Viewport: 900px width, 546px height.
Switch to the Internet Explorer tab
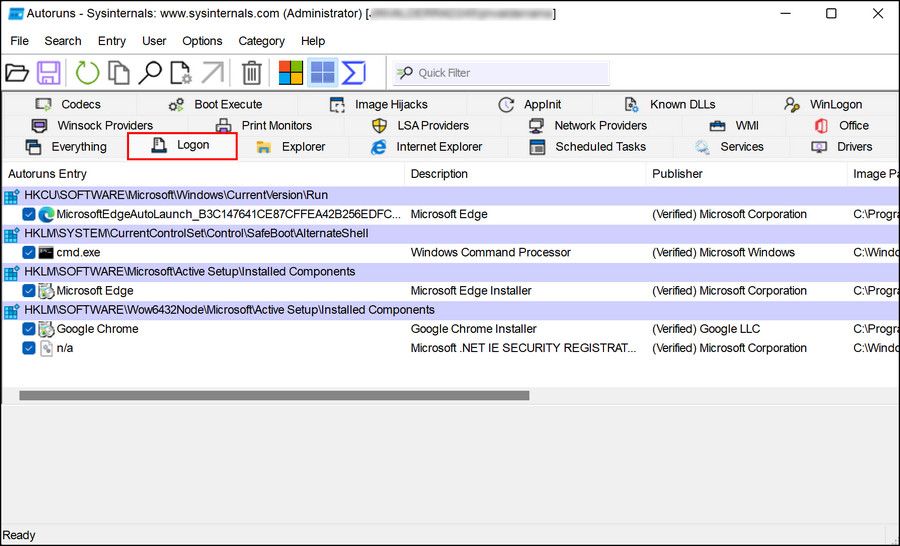(x=426, y=147)
